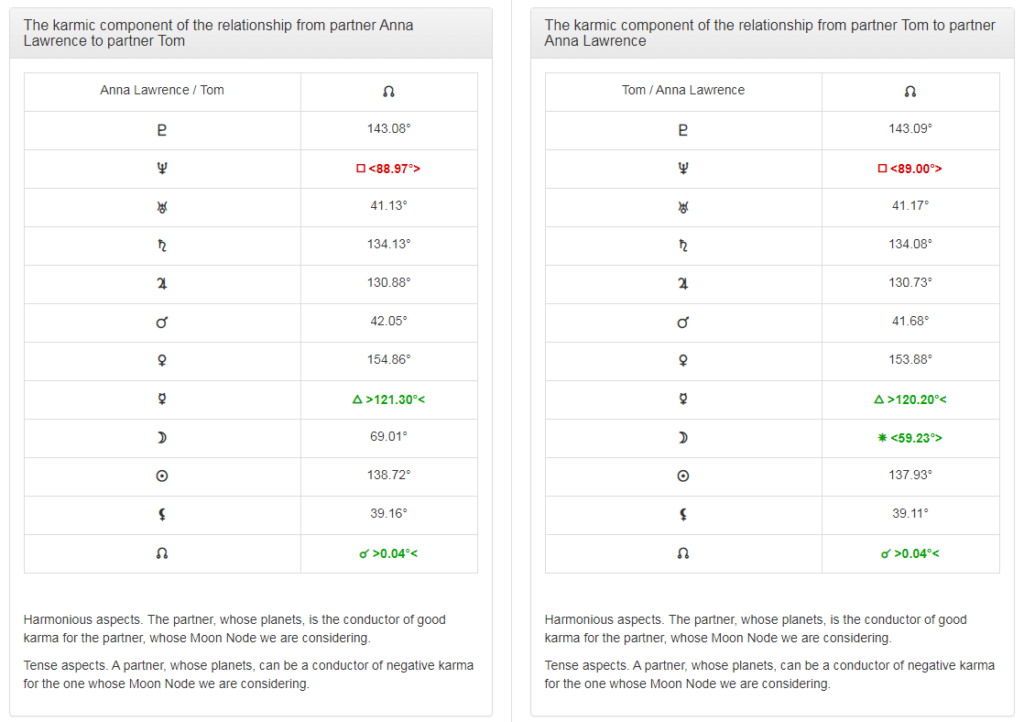
Task: Select the Venus glyph in the left table
Action: pyautogui.click(x=162, y=360)
